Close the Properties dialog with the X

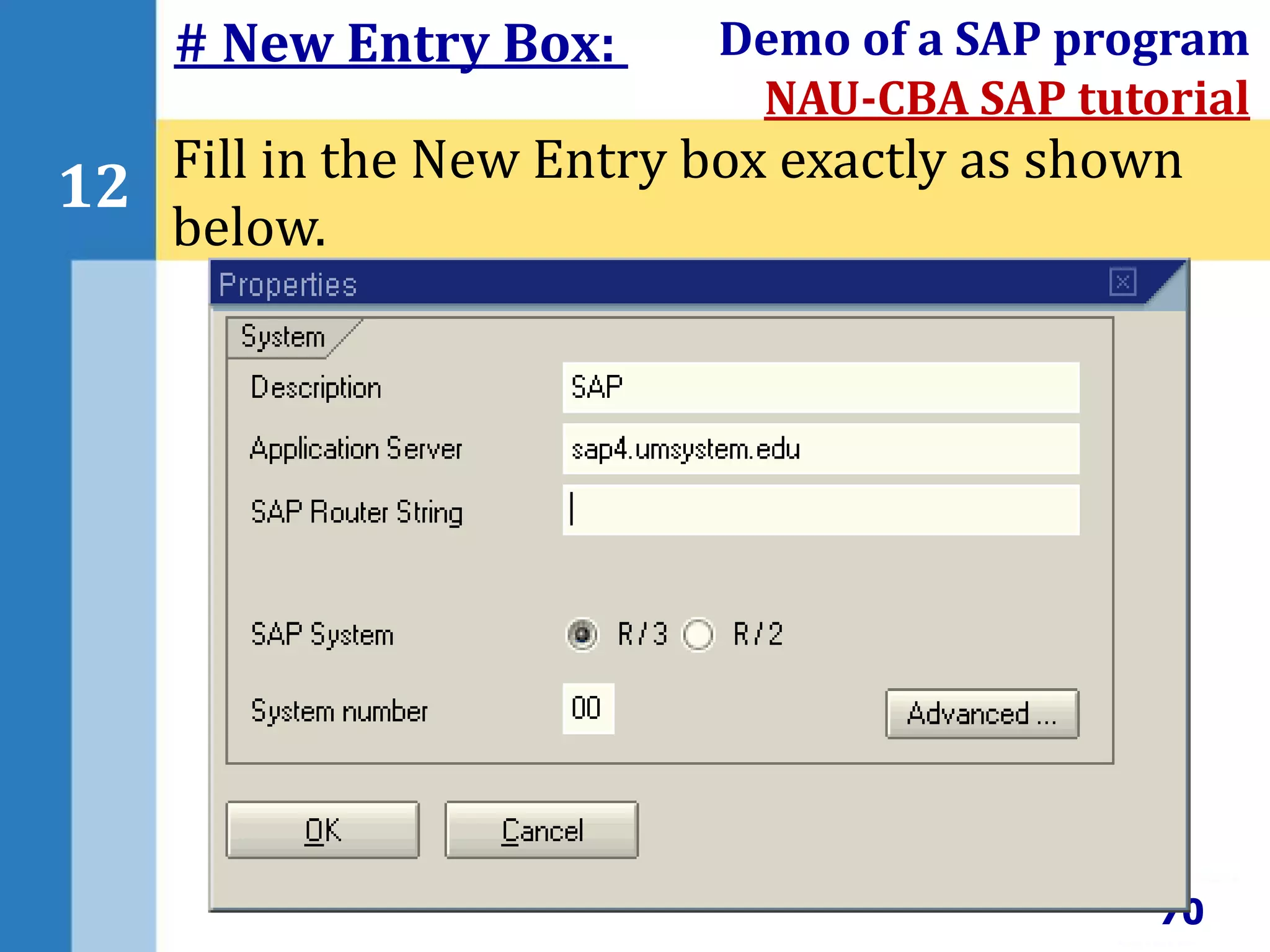point(1122,283)
